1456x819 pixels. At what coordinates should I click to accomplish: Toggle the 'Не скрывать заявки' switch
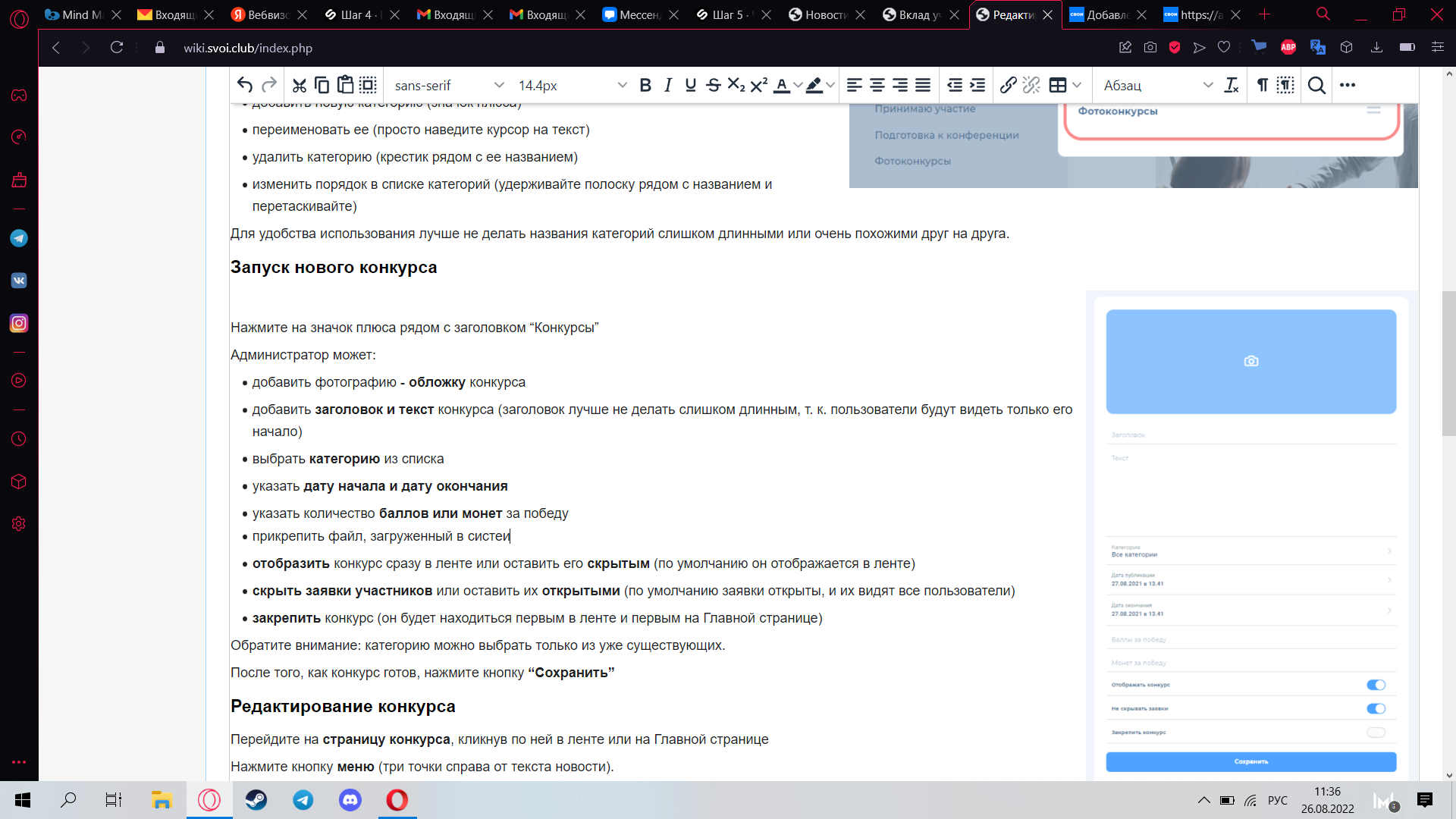[x=1376, y=708]
